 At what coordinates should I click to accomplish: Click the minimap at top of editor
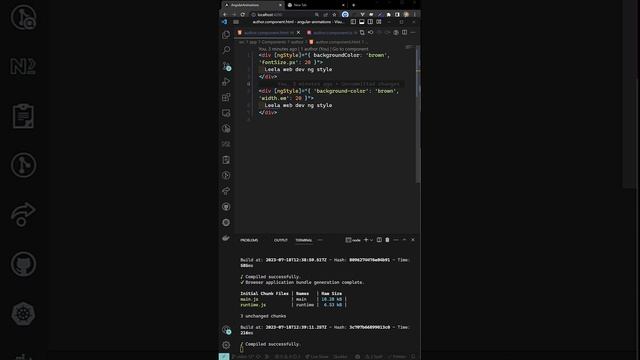410,48
